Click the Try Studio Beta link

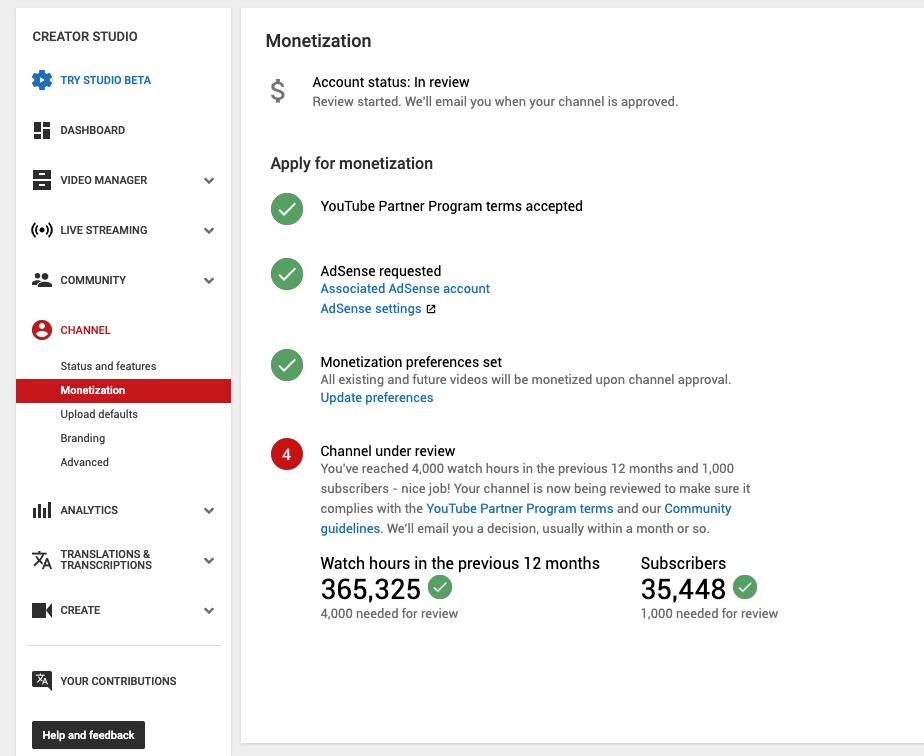tap(105, 80)
